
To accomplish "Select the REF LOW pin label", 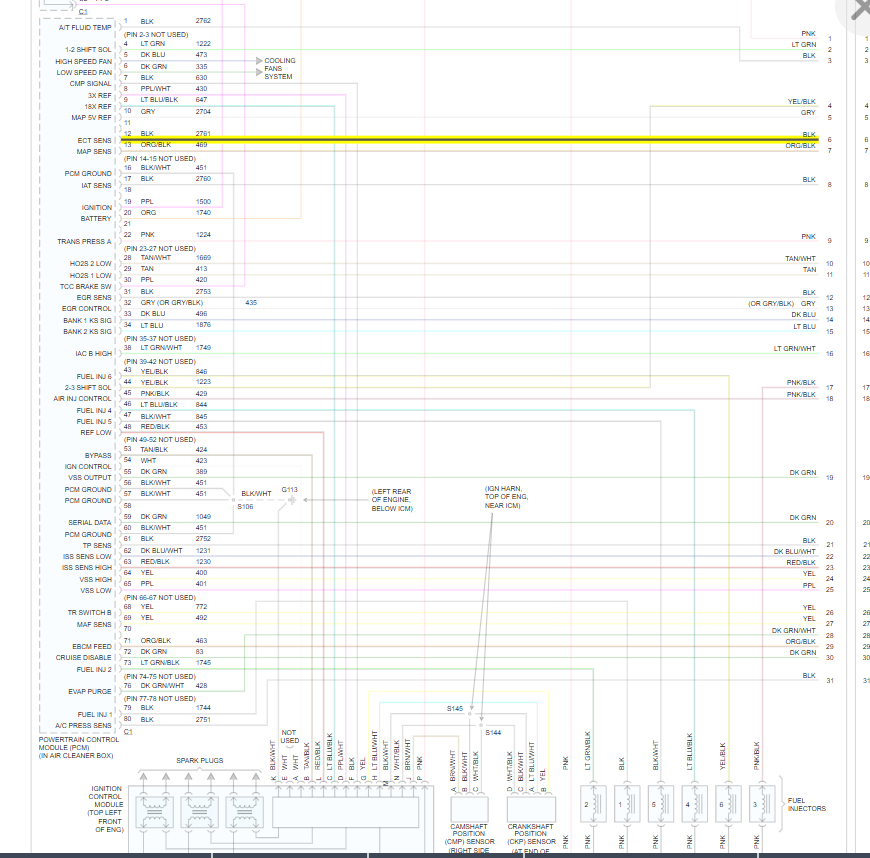I will tap(96, 432).
